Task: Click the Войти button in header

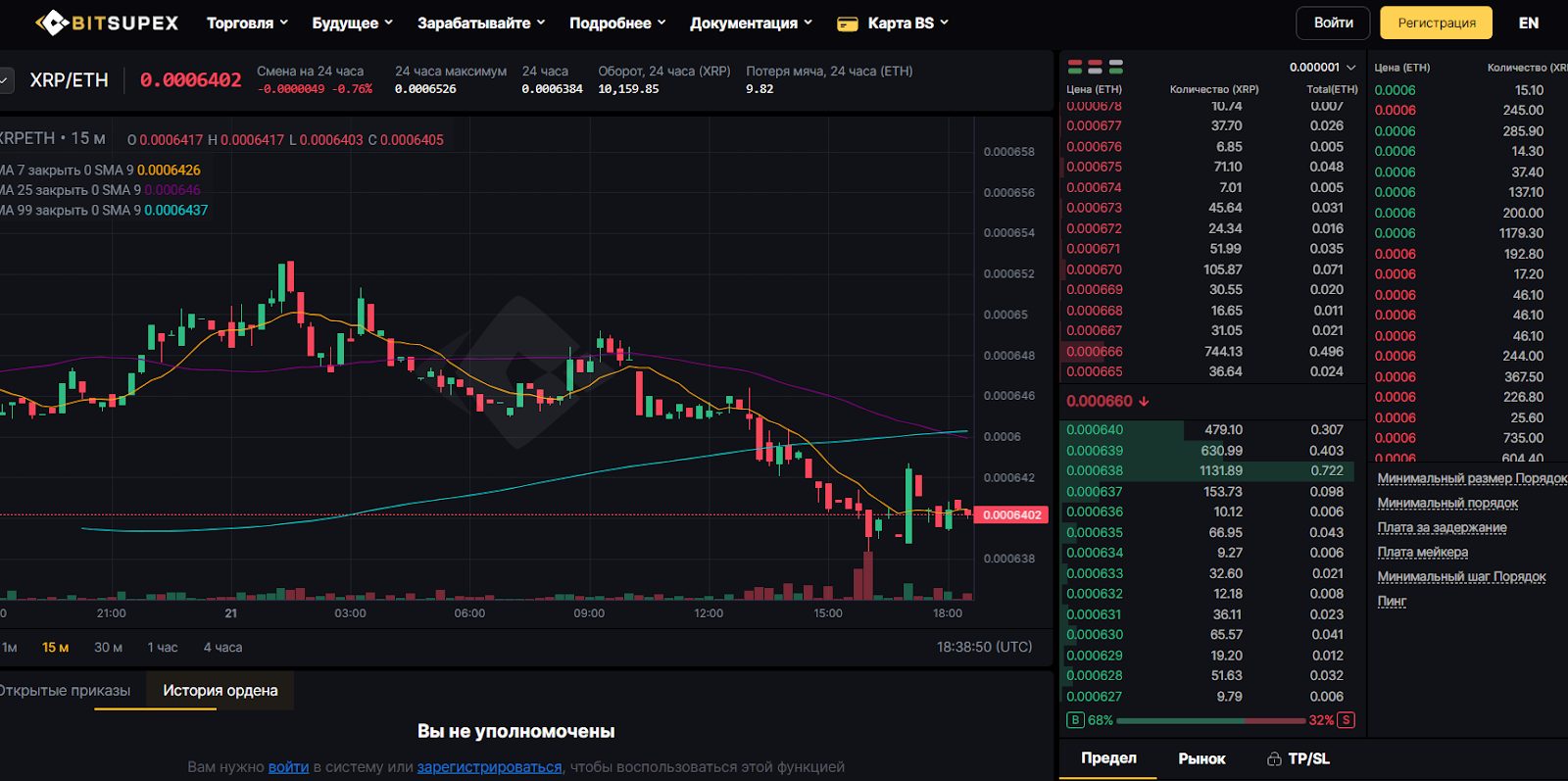Action: point(1333,23)
